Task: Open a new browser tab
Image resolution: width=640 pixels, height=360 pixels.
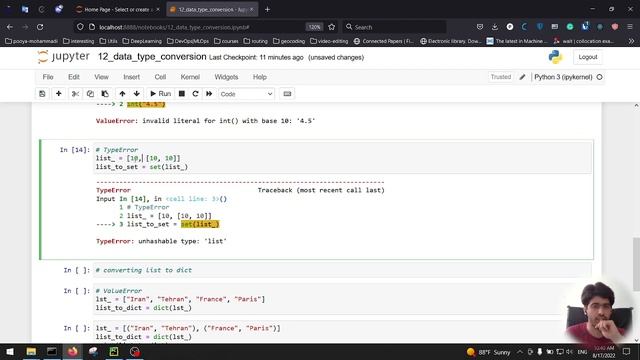Action: (267, 9)
